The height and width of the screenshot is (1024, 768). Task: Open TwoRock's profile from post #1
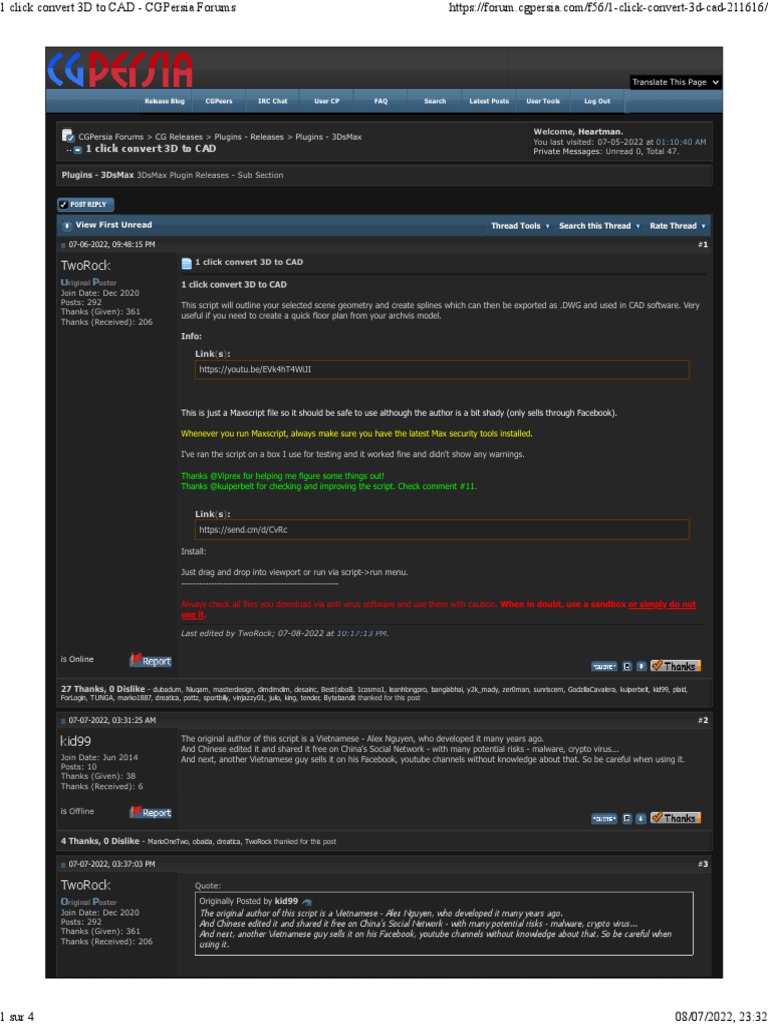[86, 266]
